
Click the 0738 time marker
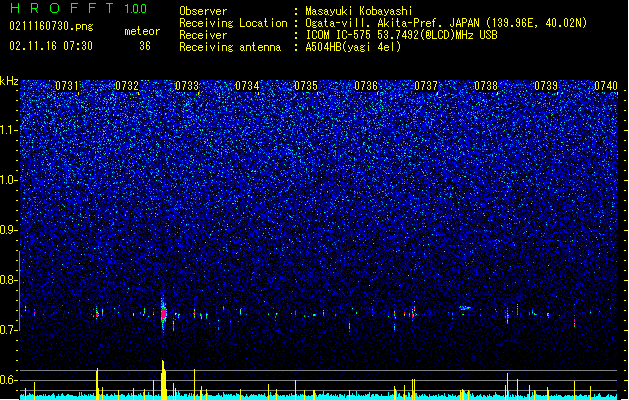486,86
